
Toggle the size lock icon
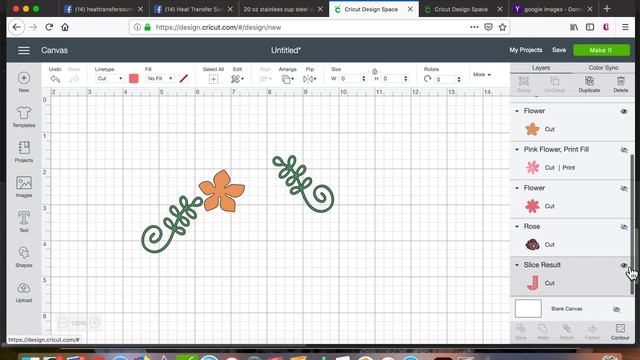(x=375, y=71)
